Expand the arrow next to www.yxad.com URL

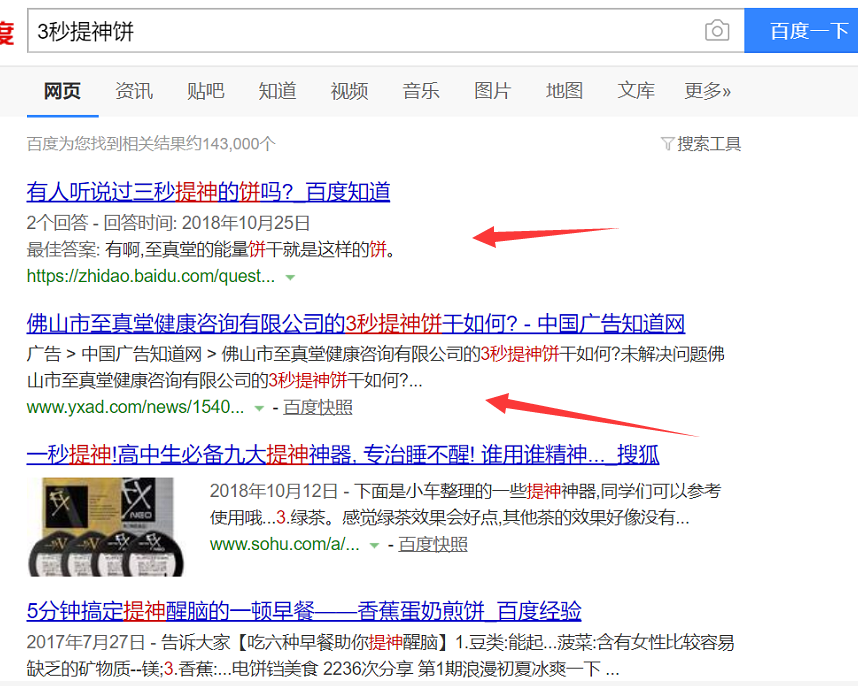coord(259,408)
